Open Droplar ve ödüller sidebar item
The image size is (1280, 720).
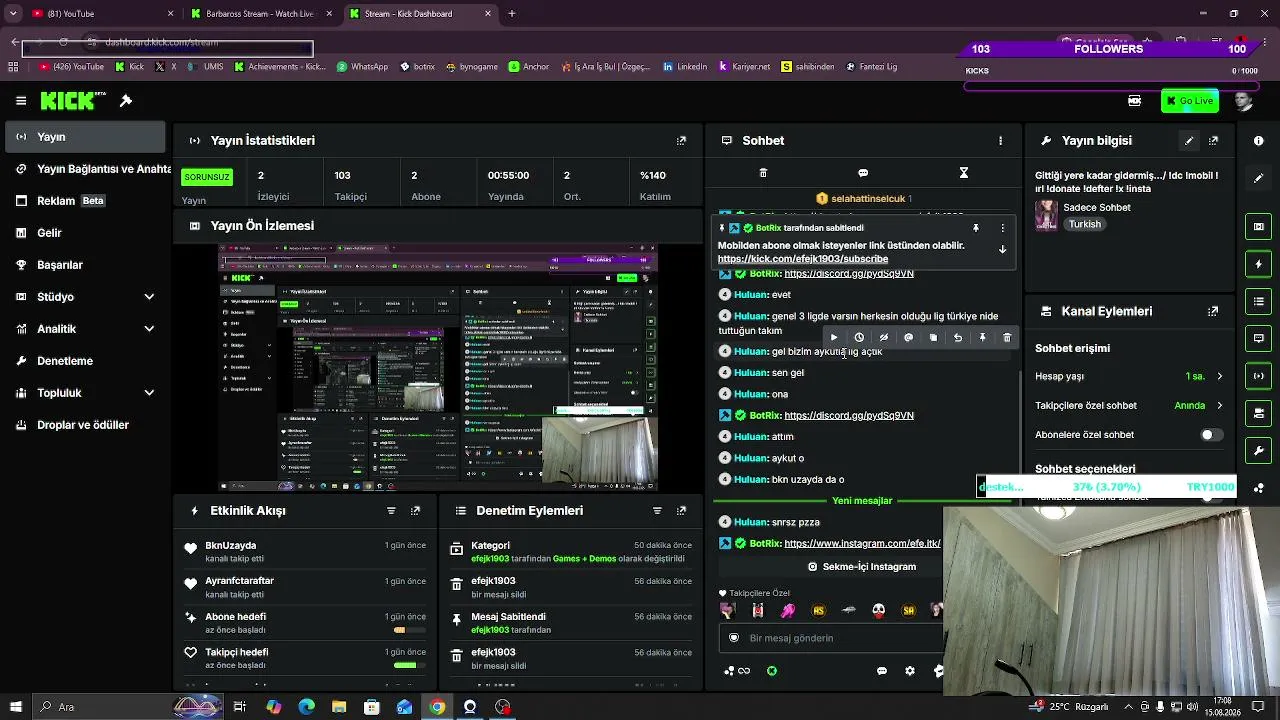(84, 425)
